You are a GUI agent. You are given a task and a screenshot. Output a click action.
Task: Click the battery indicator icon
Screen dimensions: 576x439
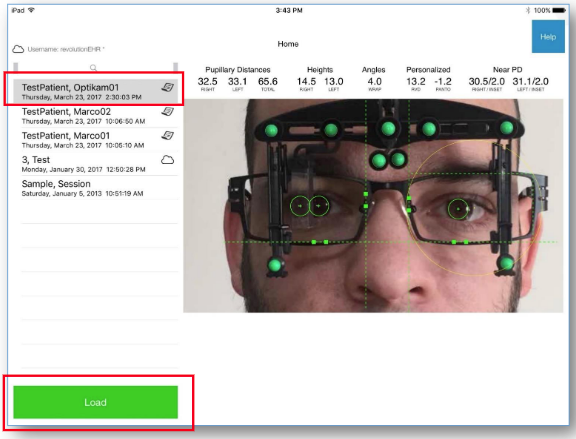pyautogui.click(x=559, y=10)
